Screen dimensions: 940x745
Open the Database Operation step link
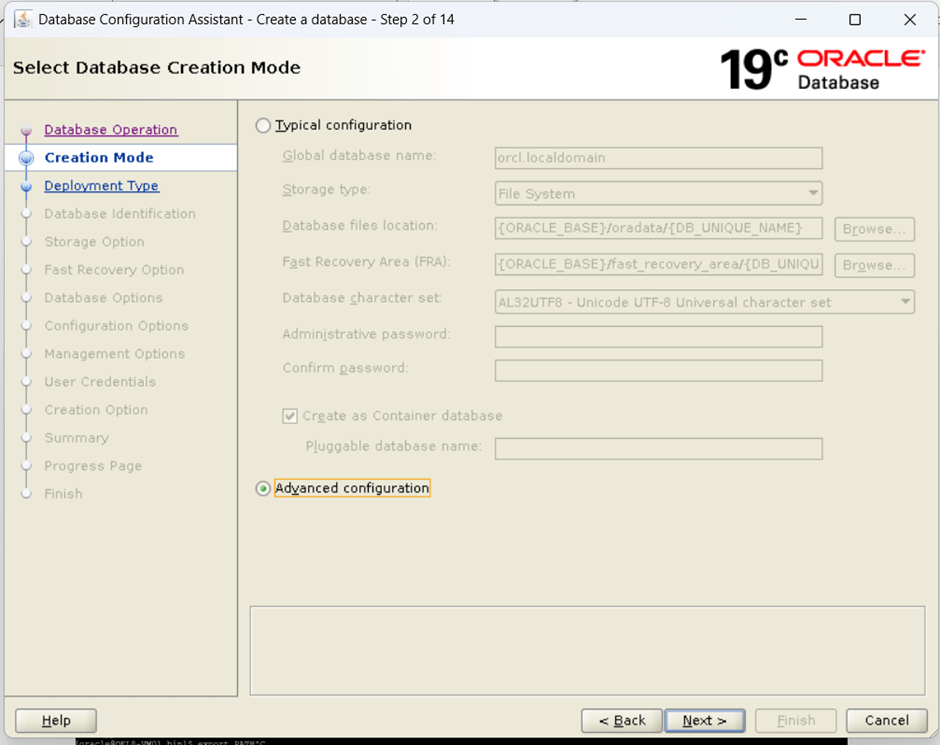pos(111,130)
